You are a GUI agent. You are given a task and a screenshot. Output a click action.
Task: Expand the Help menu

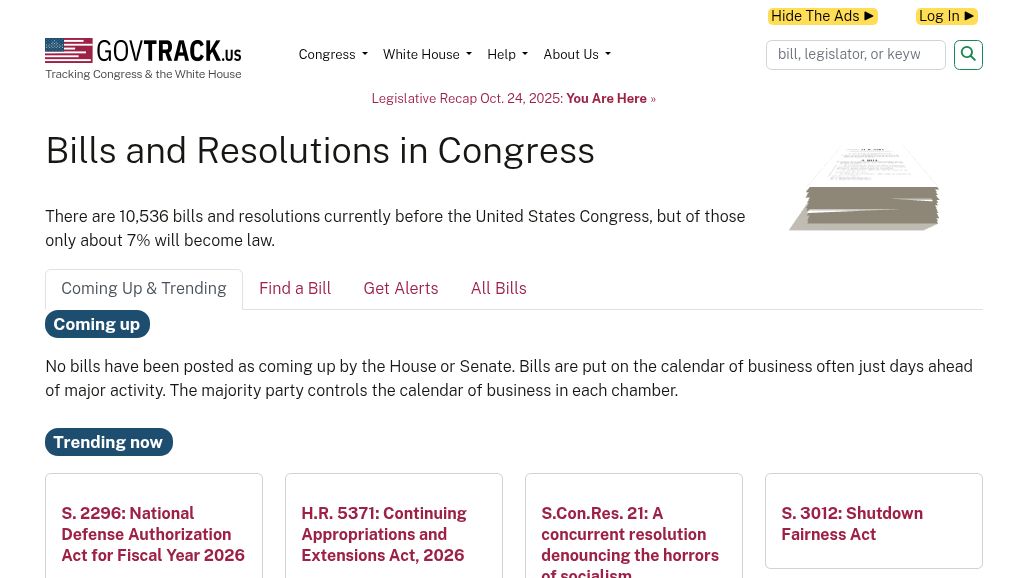click(507, 54)
